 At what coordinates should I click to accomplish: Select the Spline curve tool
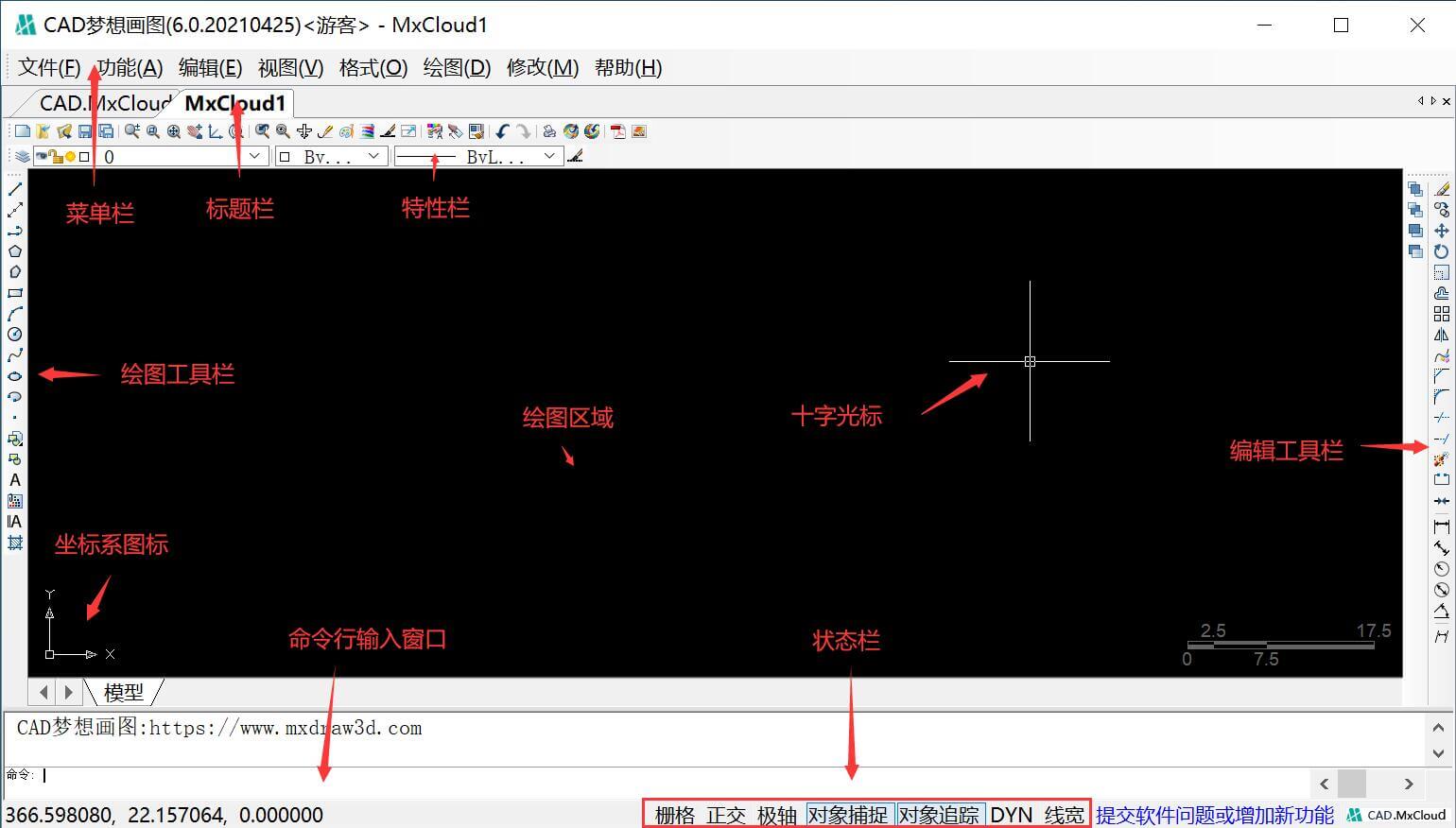[x=15, y=355]
